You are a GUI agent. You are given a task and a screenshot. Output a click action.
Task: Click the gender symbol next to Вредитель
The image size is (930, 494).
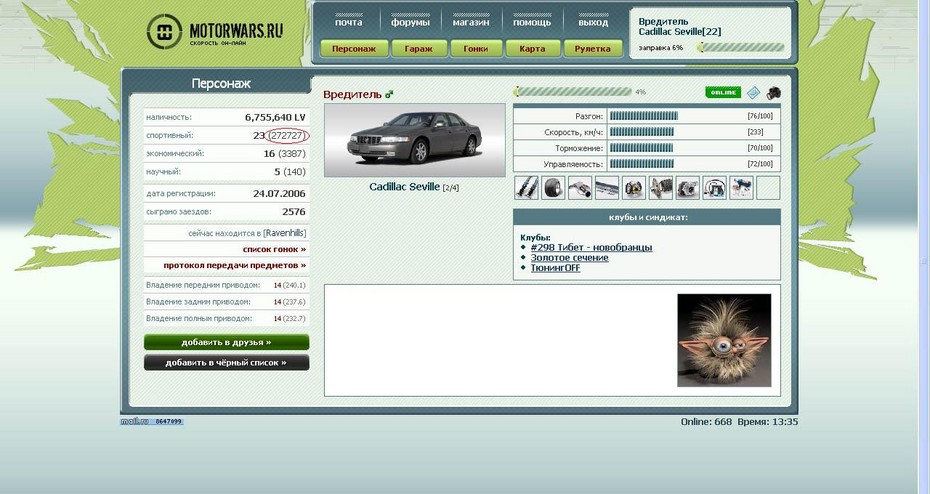click(389, 94)
